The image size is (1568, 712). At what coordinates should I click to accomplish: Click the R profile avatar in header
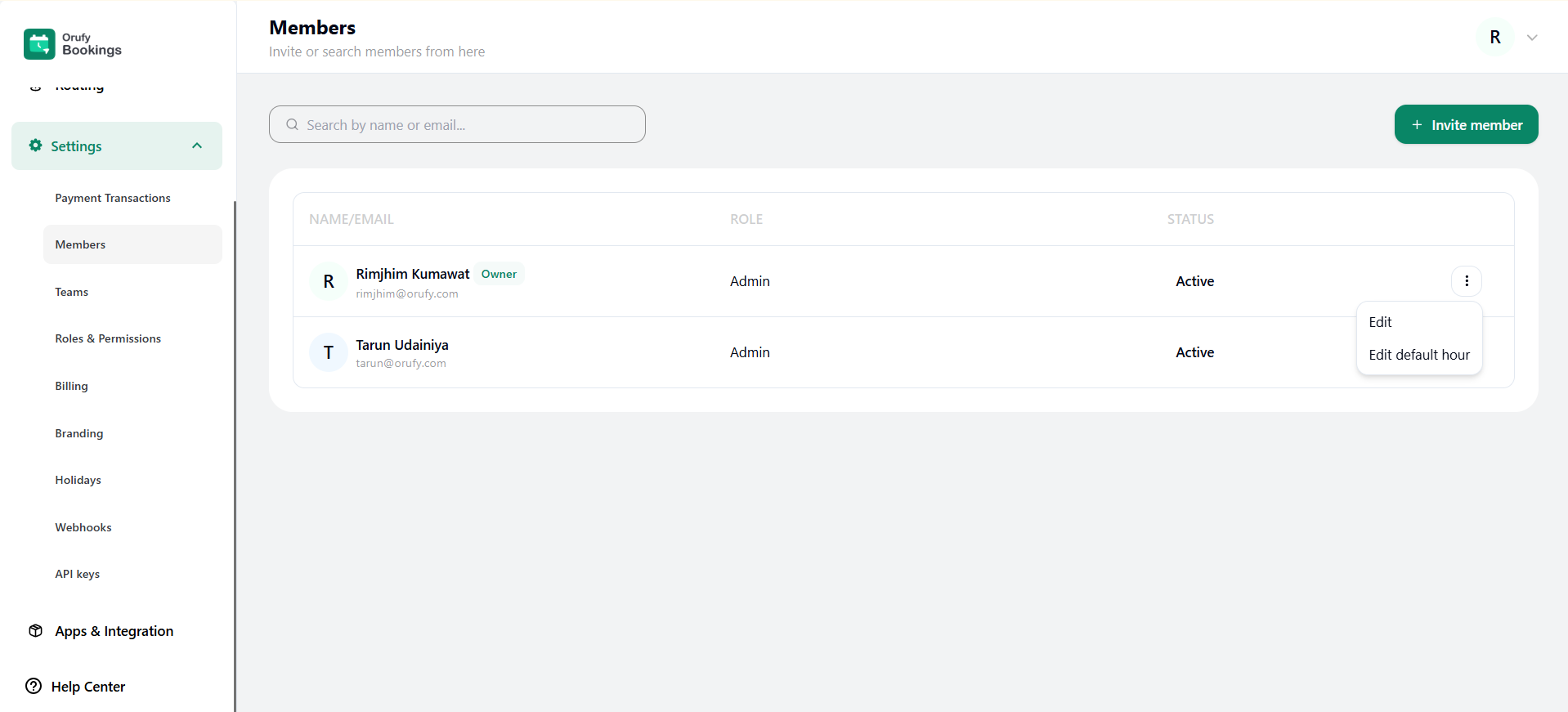point(1494,38)
